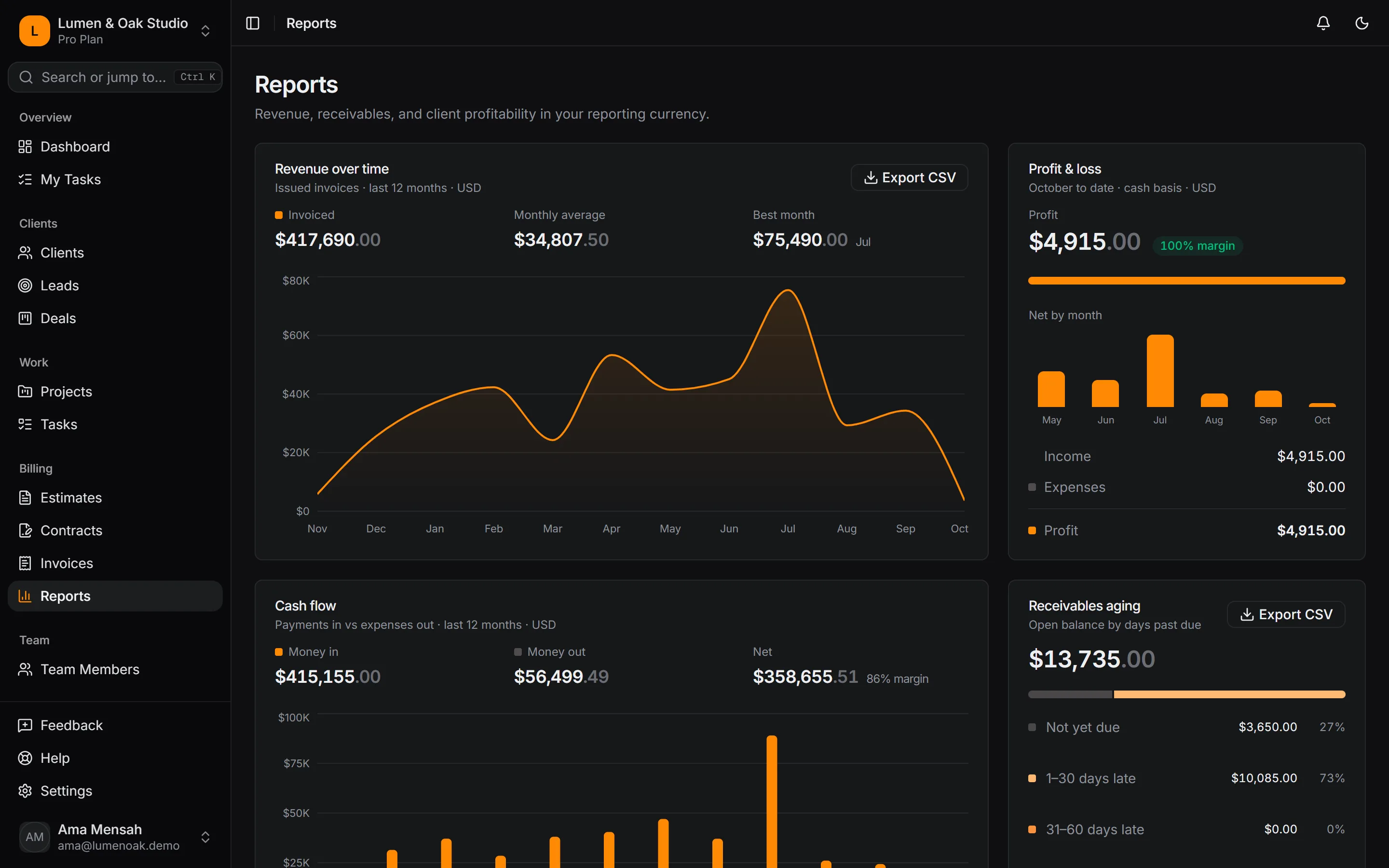This screenshot has height=868, width=1389.
Task: Toggle the sidebar panel icon
Action: [253, 23]
